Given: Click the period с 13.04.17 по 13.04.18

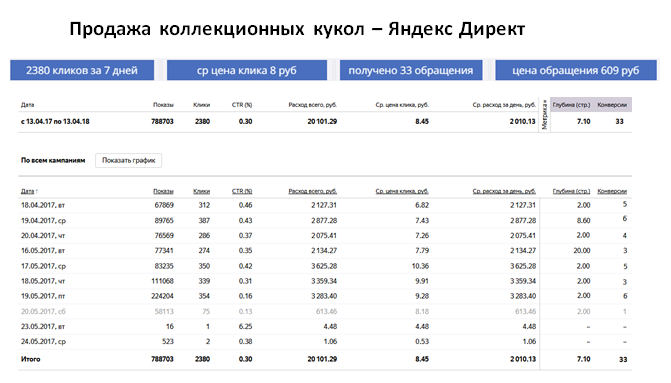Looking at the screenshot, I should [x=55, y=122].
